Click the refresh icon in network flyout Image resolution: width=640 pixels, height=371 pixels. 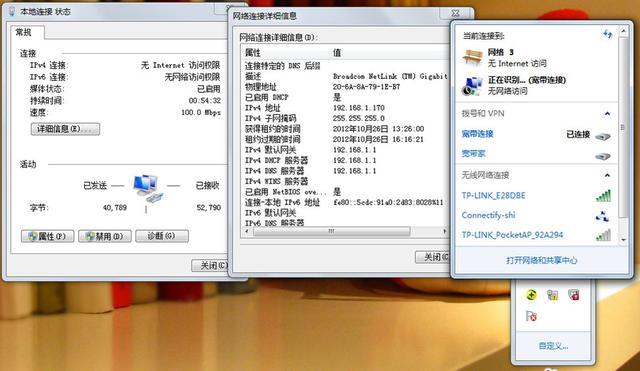point(608,34)
